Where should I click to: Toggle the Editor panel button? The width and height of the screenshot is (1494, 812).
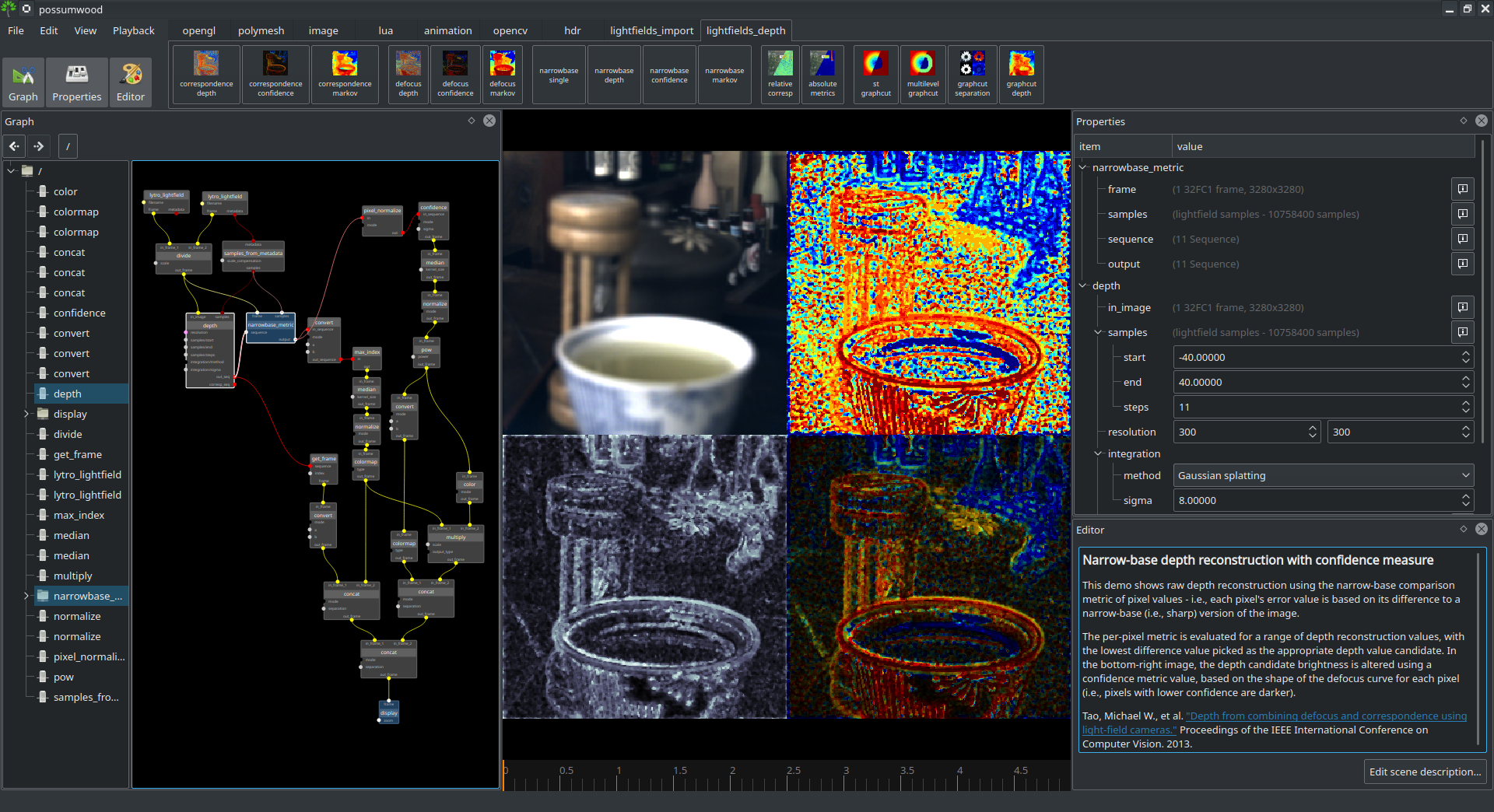click(x=131, y=82)
